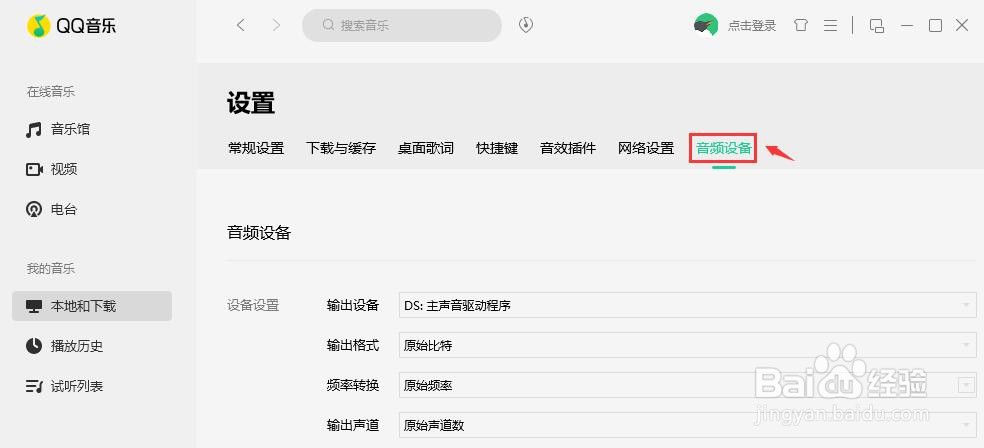Switch to the 常规设置 tab
984x448 pixels.
pos(256,149)
